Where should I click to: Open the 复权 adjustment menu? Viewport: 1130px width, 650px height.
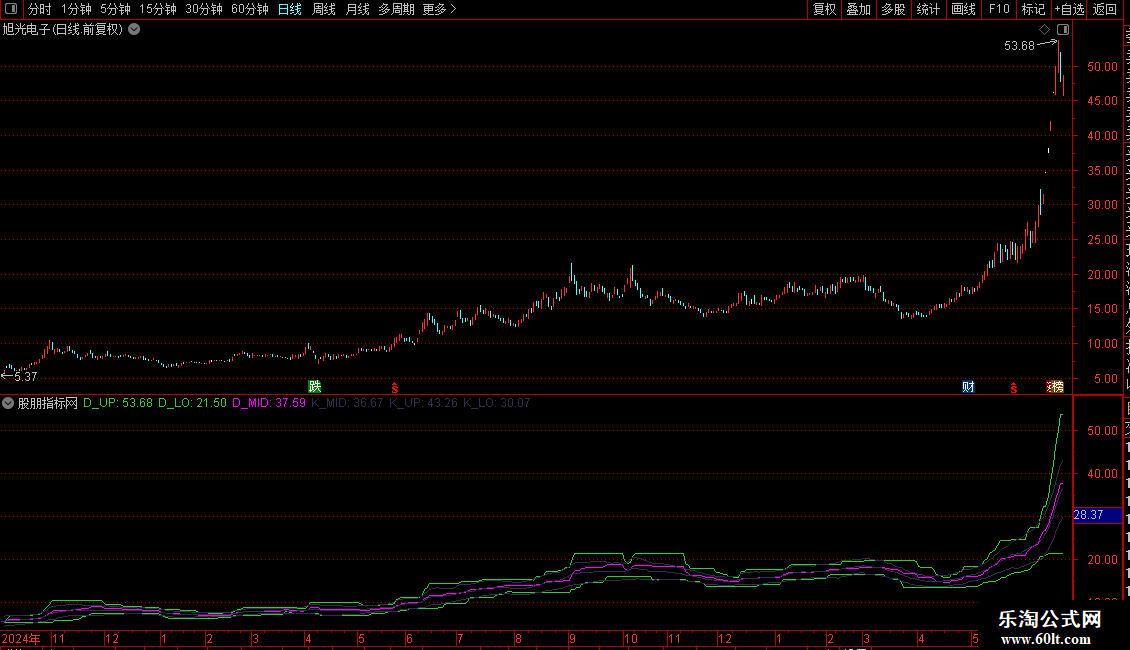point(824,9)
